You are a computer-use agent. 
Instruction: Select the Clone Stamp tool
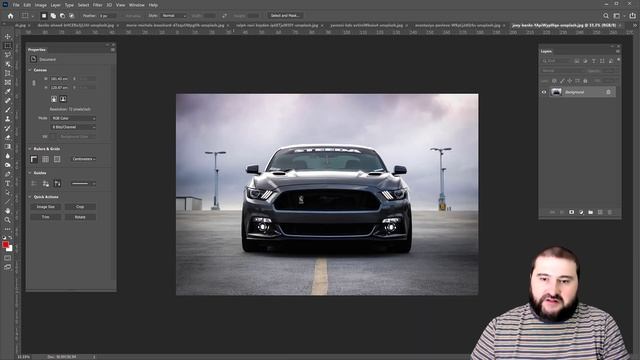[x=7, y=119]
